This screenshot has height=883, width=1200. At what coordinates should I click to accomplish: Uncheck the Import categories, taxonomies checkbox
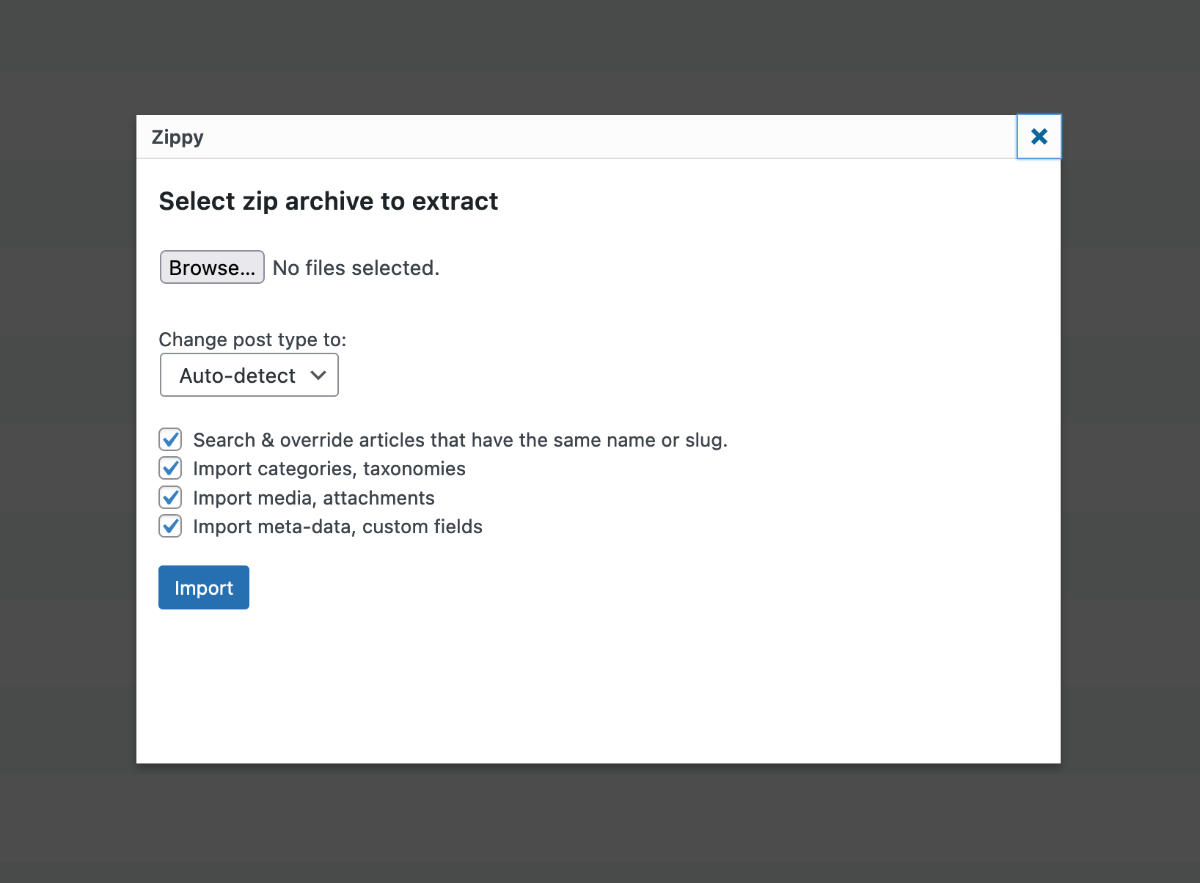[x=171, y=468]
